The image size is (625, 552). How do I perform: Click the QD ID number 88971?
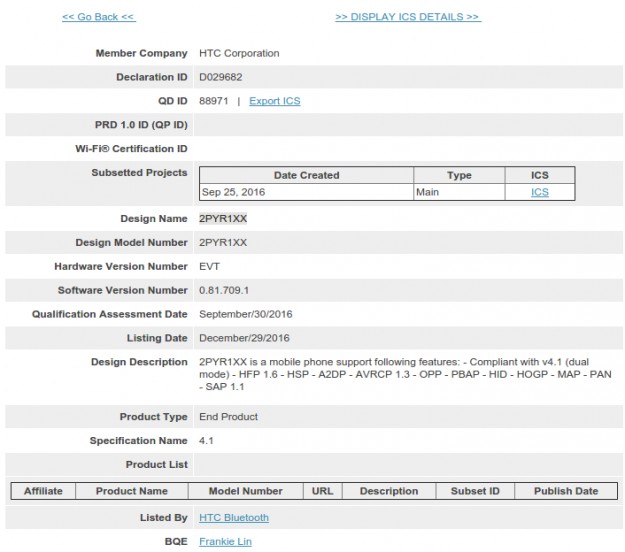pos(214,101)
